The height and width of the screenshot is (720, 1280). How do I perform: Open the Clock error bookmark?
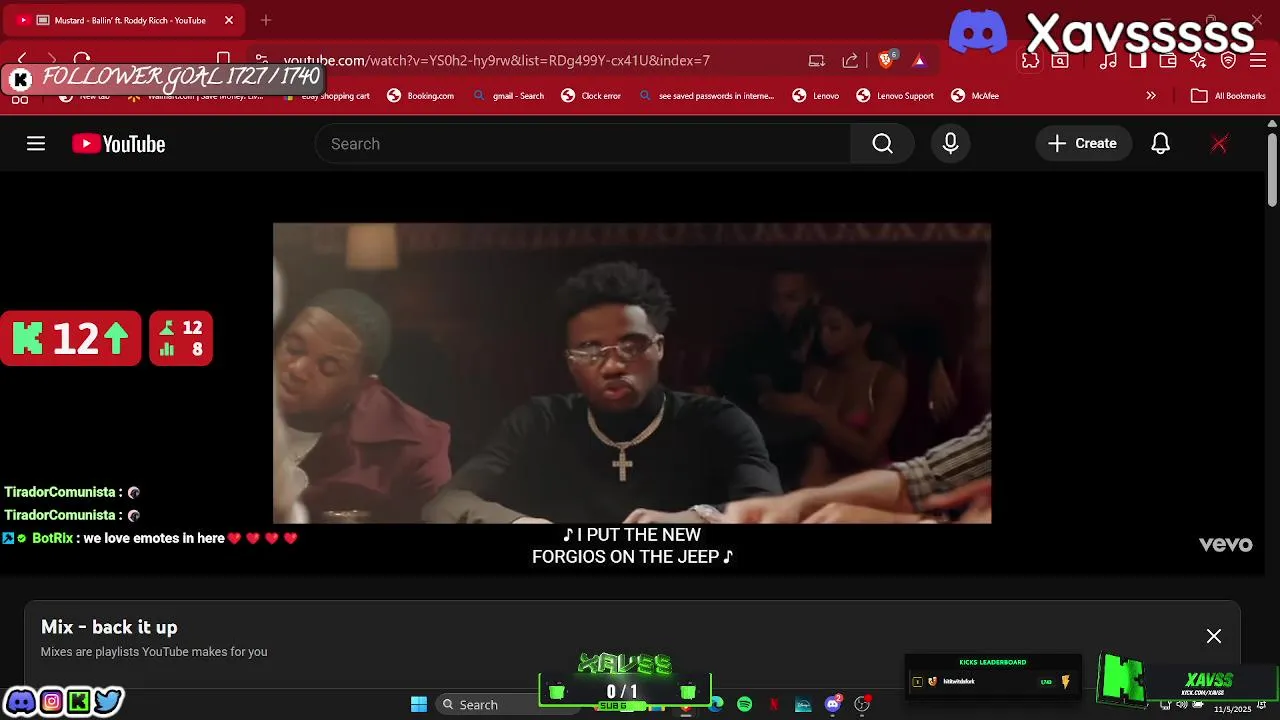[x=591, y=96]
